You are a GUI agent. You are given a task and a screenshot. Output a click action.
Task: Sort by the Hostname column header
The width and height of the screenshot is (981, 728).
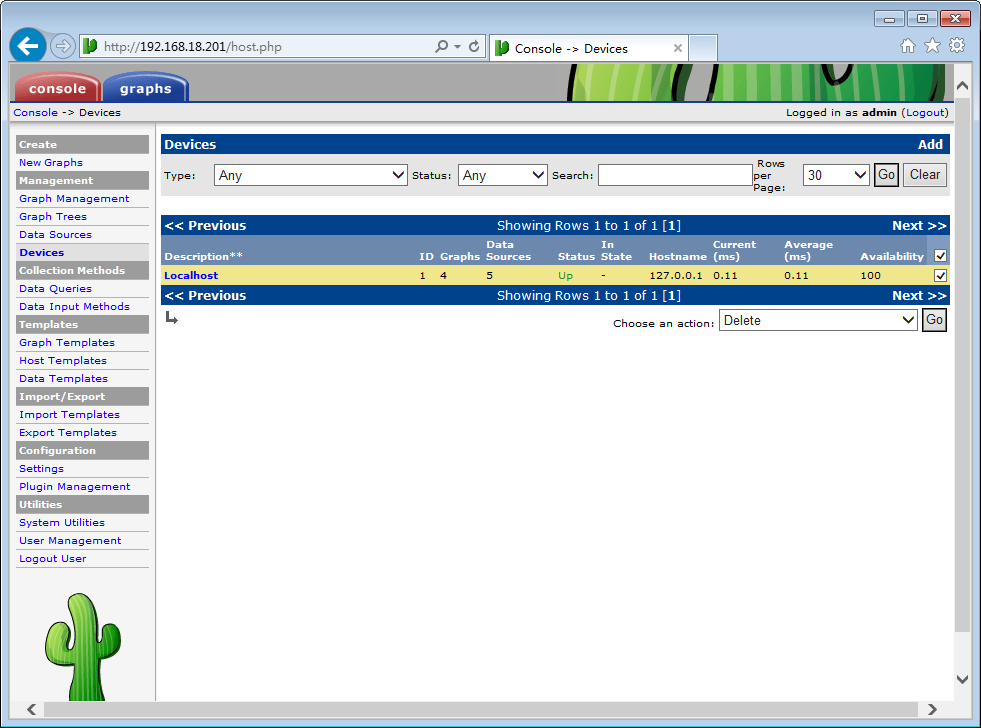click(678, 256)
